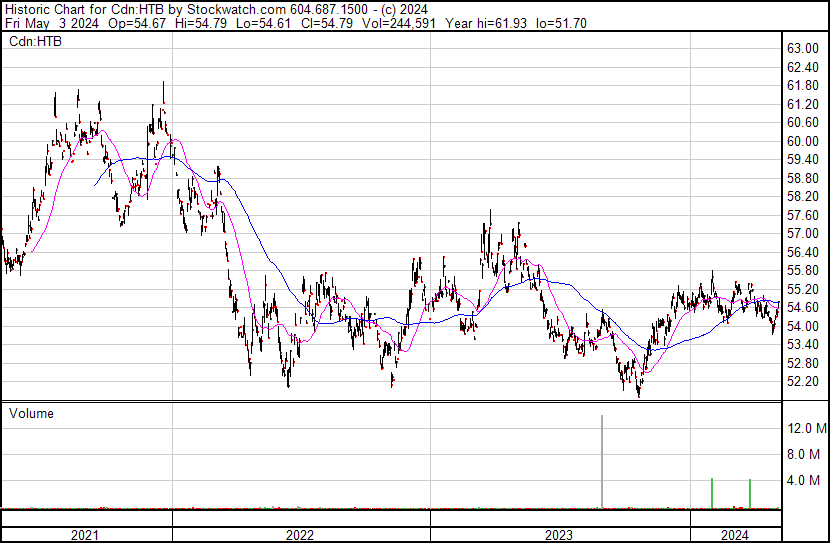Select the 2024 year marker on time axis

pyautogui.click(x=733, y=534)
